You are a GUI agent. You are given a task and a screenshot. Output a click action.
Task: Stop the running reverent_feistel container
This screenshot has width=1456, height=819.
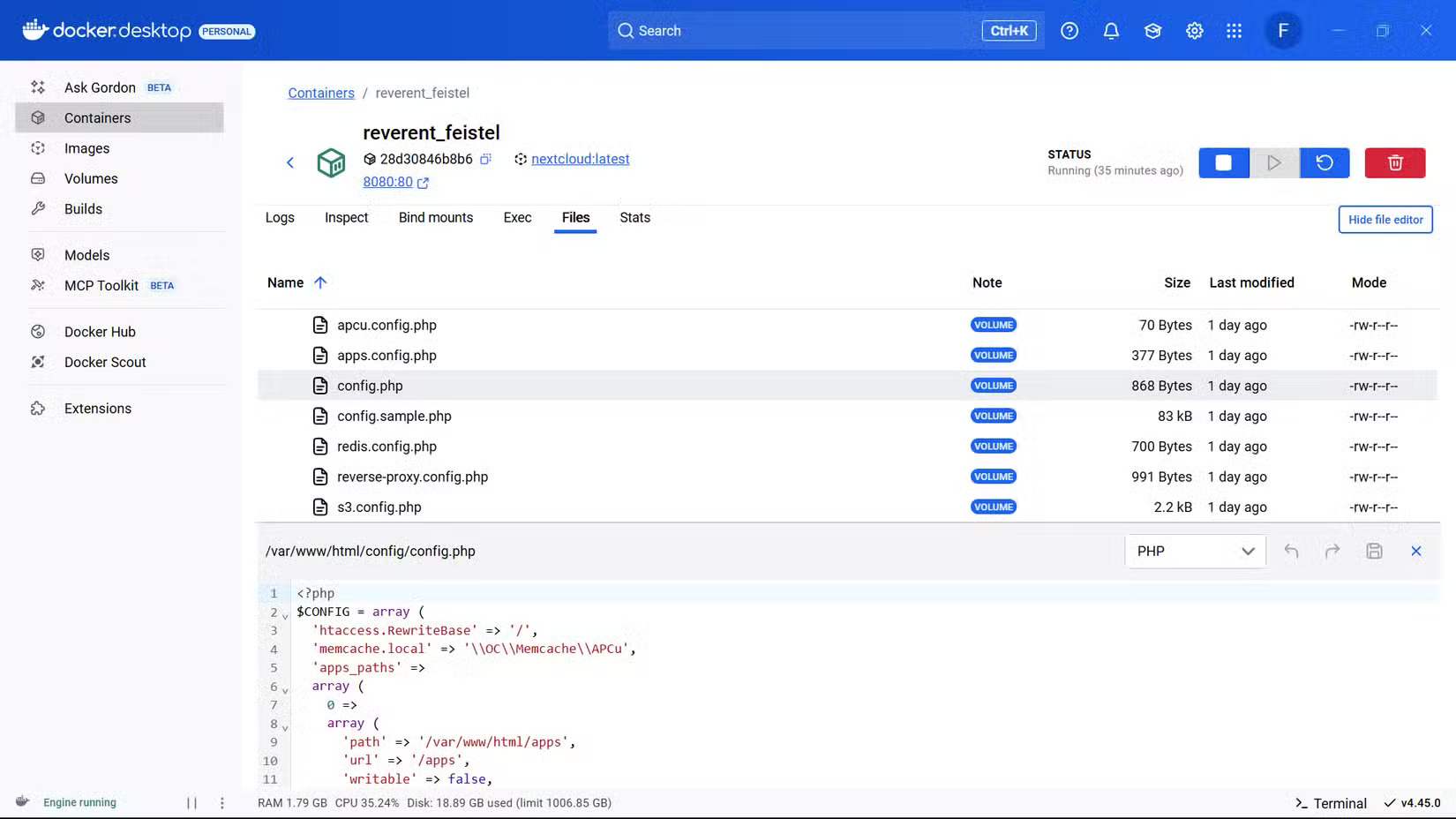point(1223,162)
